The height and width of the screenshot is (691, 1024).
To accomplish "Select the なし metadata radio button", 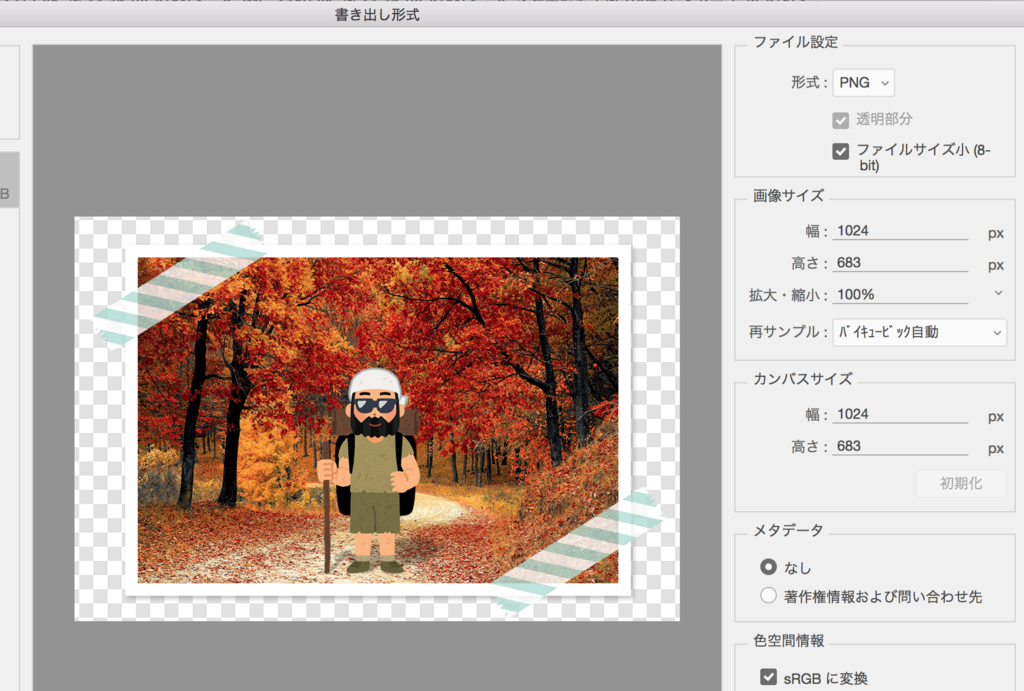I will (x=768, y=567).
